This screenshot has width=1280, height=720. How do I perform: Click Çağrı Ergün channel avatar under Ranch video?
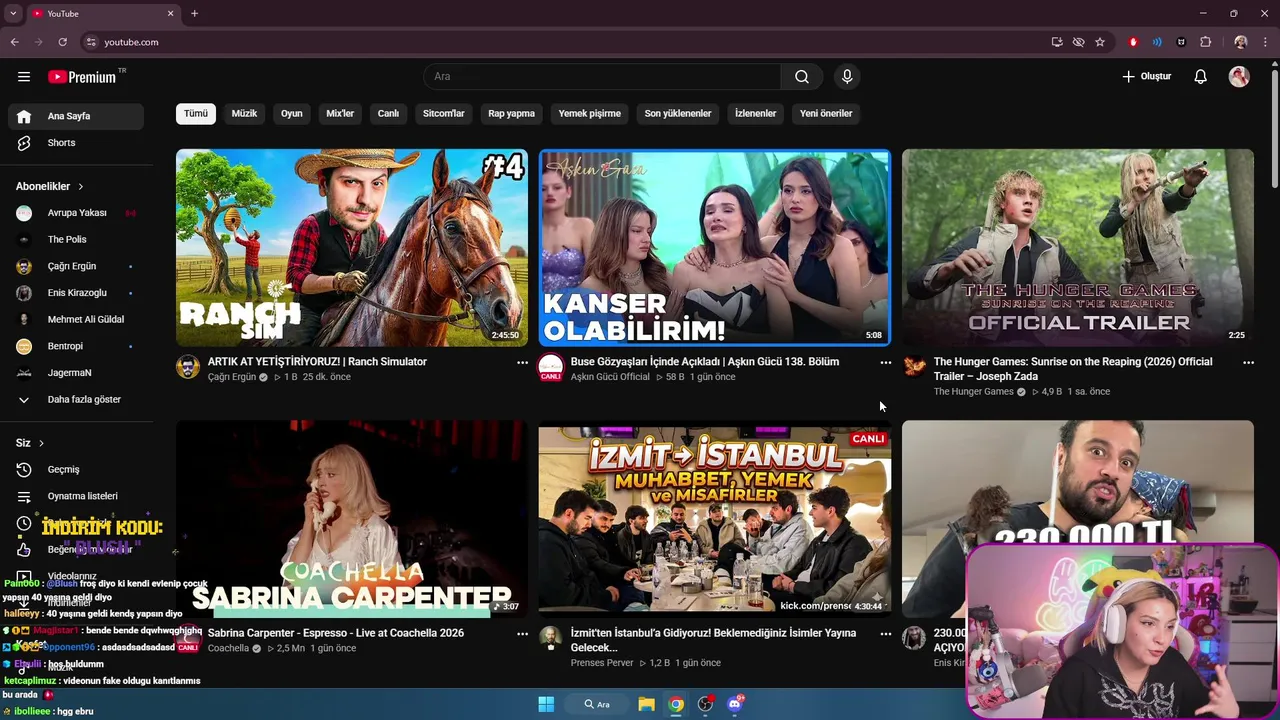tap(188, 367)
